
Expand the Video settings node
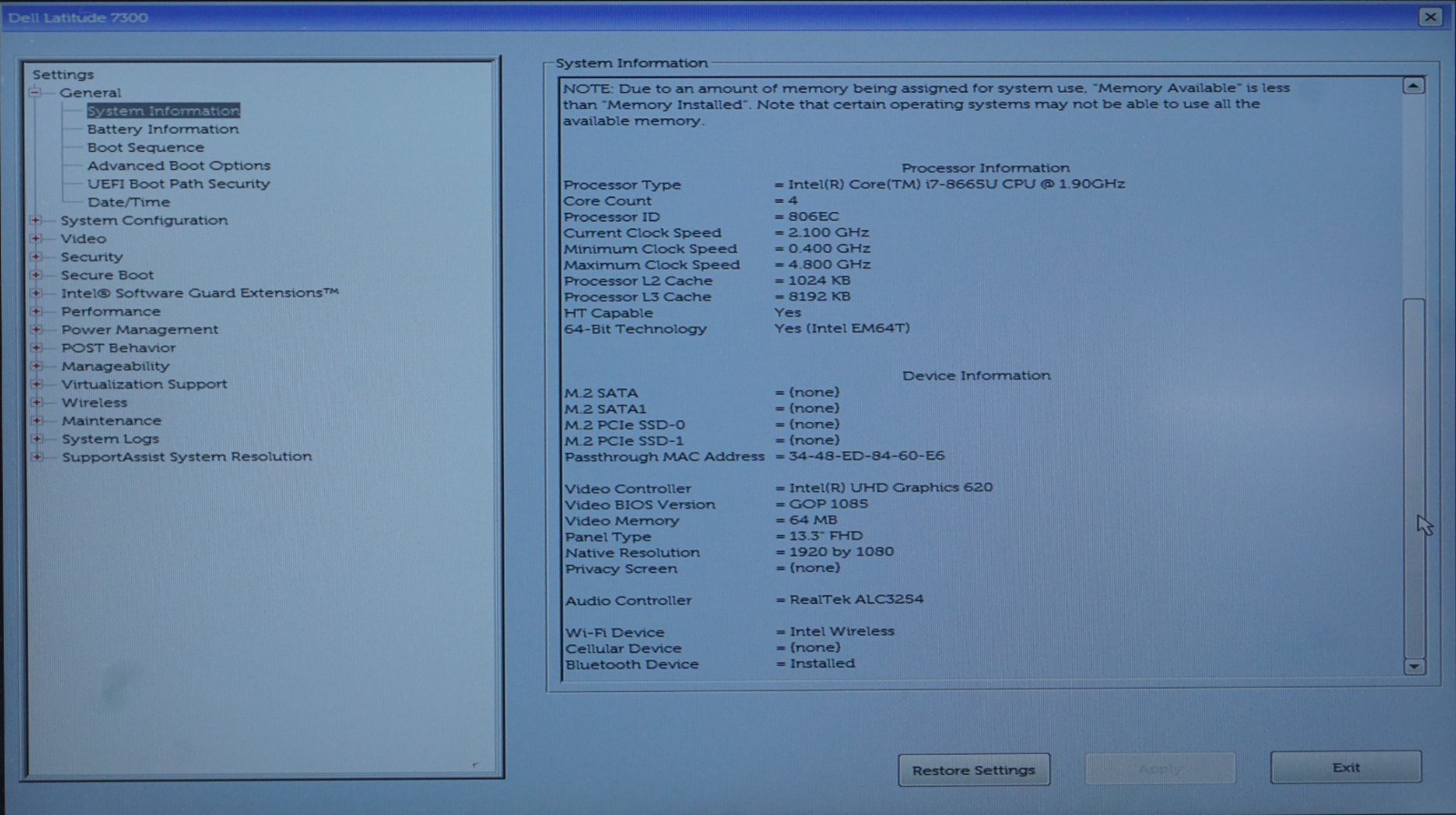click(35, 238)
